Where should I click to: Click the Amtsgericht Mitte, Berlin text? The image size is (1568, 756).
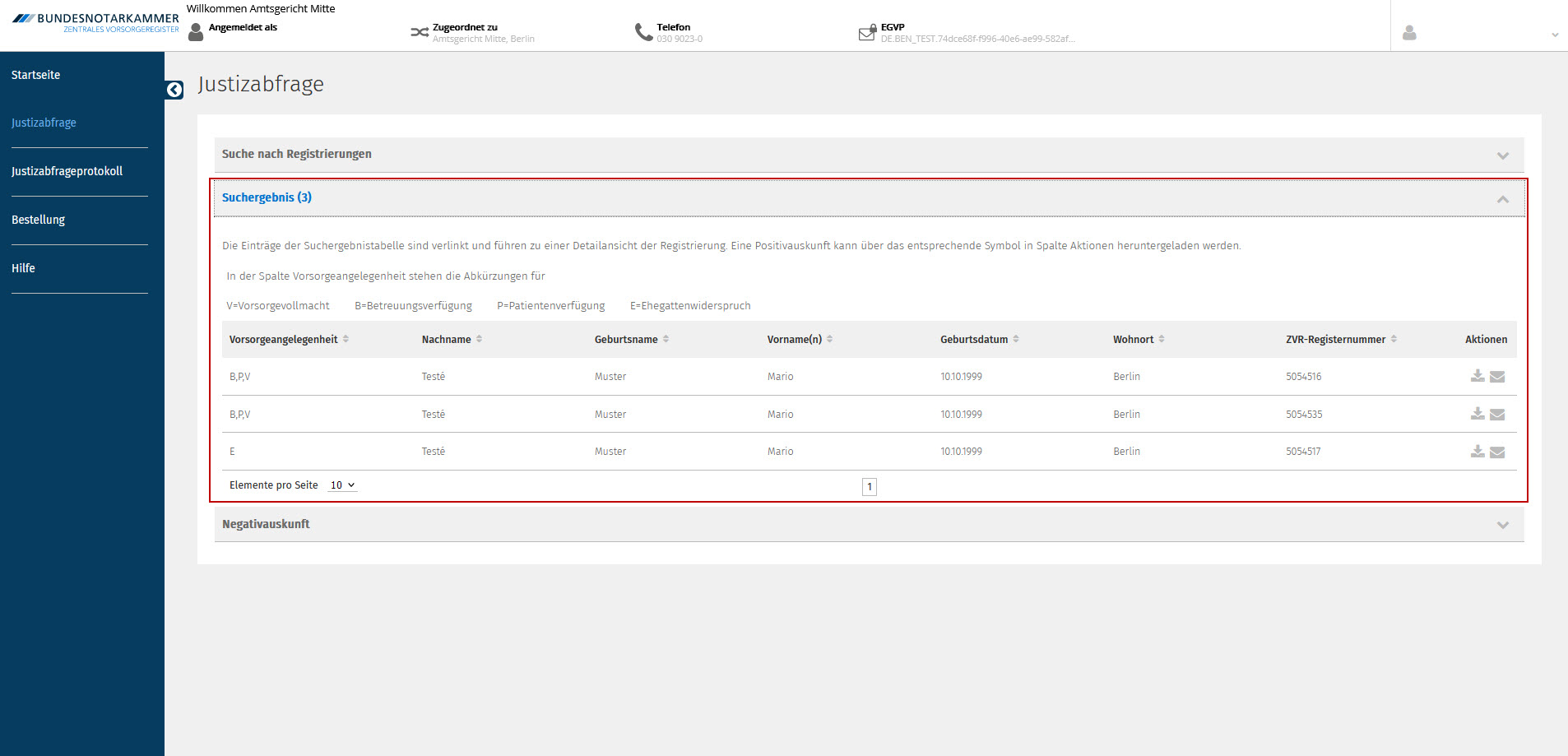point(484,39)
